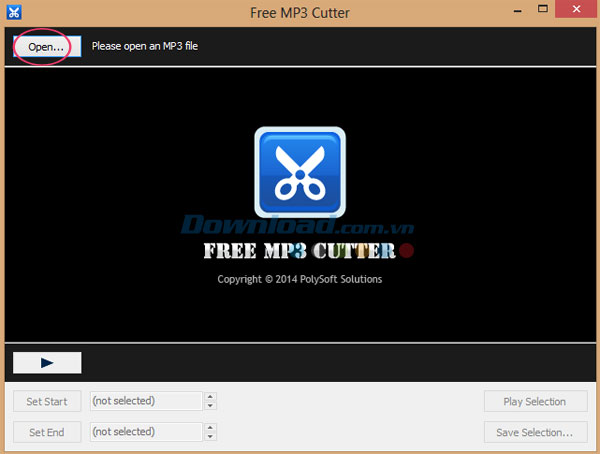Minimize the Free MP3 Cutter window
This screenshot has width=600, height=454.
tap(518, 10)
